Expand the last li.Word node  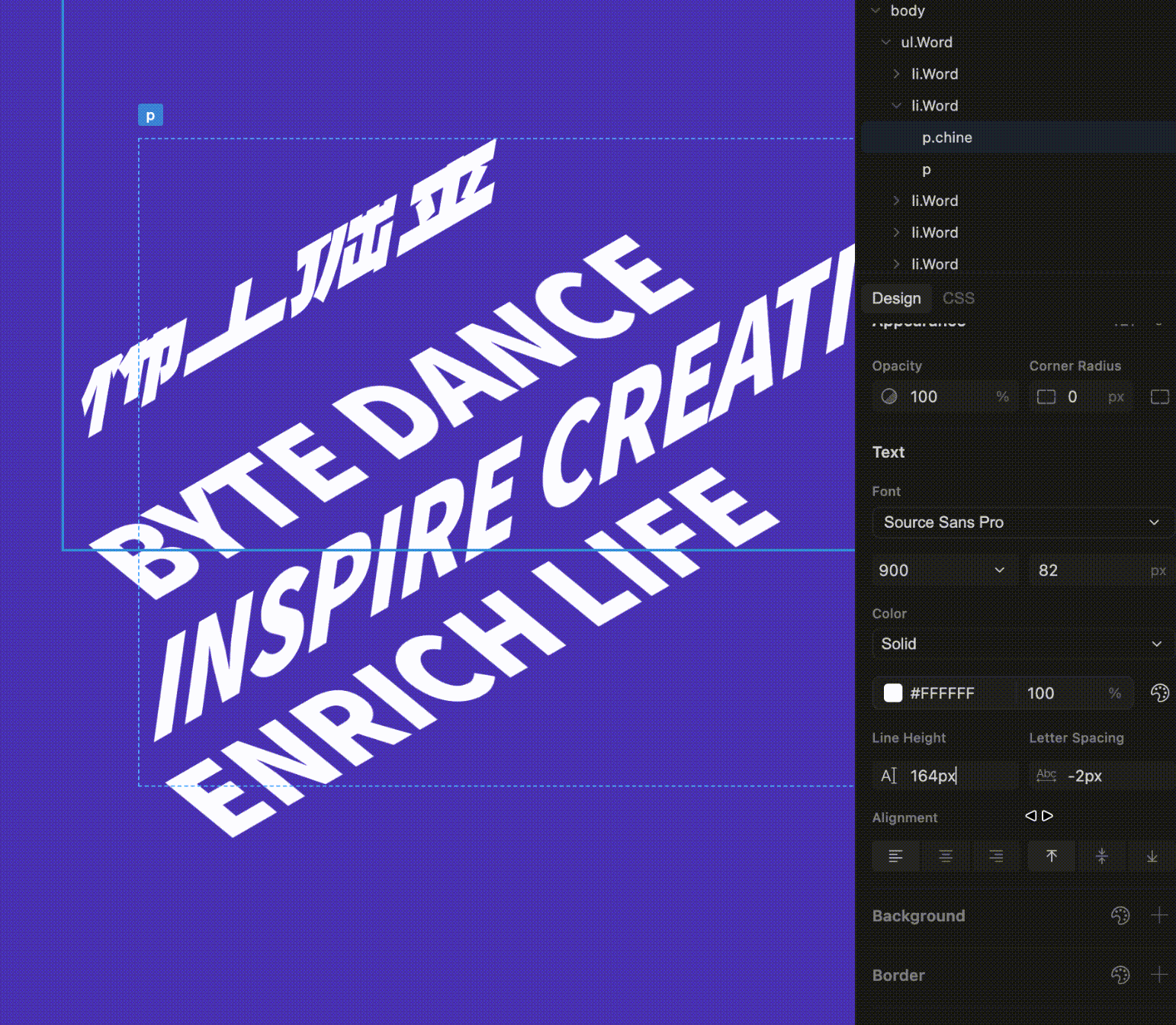click(x=897, y=264)
